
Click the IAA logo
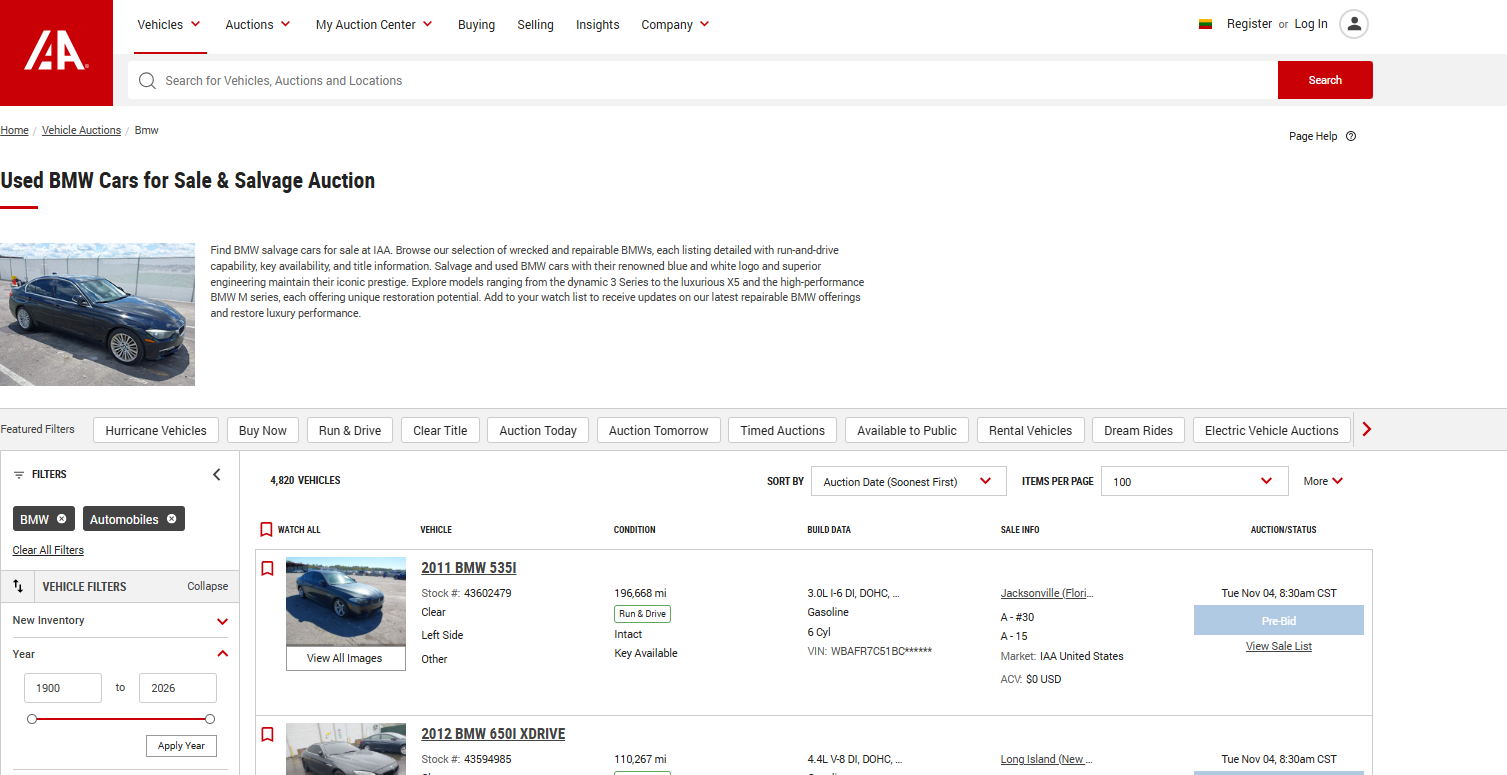point(56,52)
